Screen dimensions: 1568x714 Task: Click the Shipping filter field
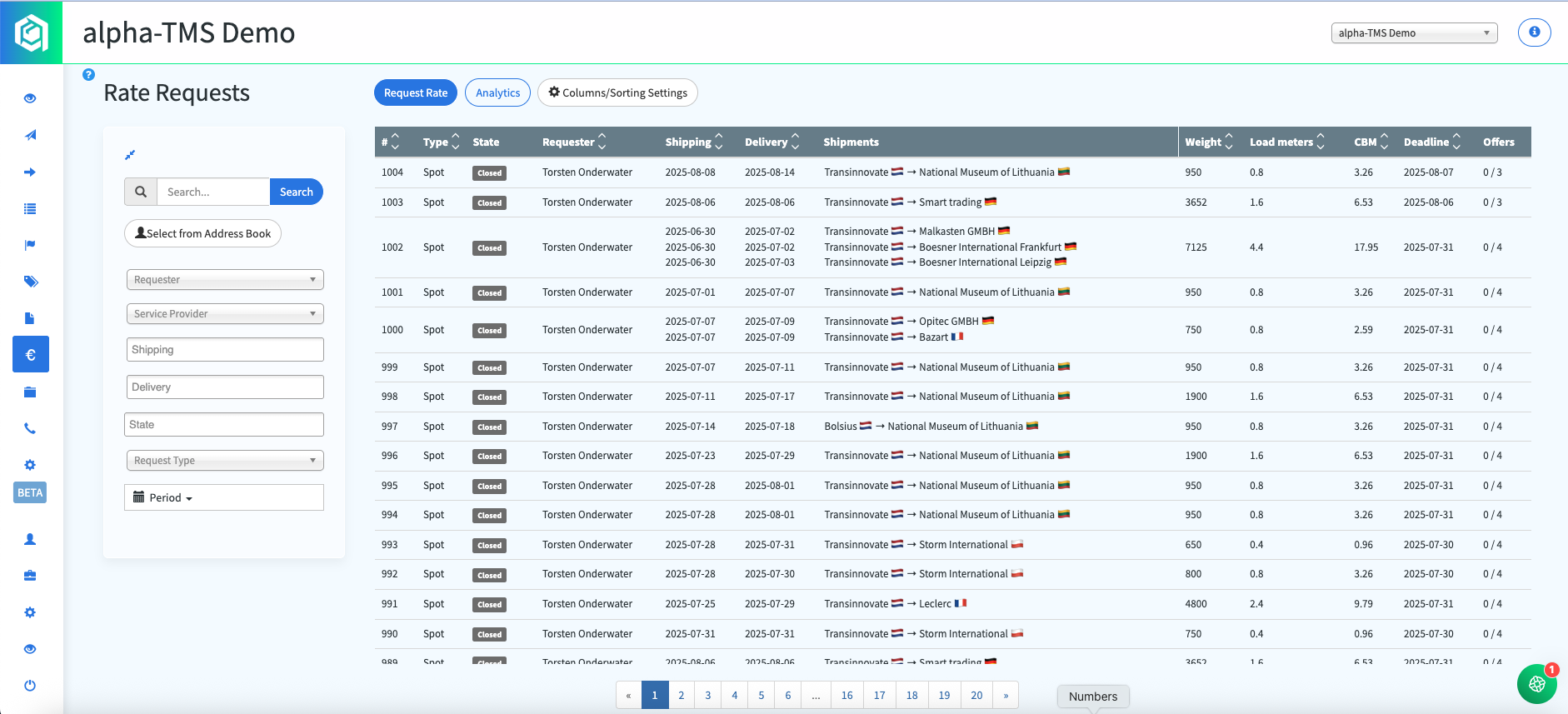(x=225, y=350)
